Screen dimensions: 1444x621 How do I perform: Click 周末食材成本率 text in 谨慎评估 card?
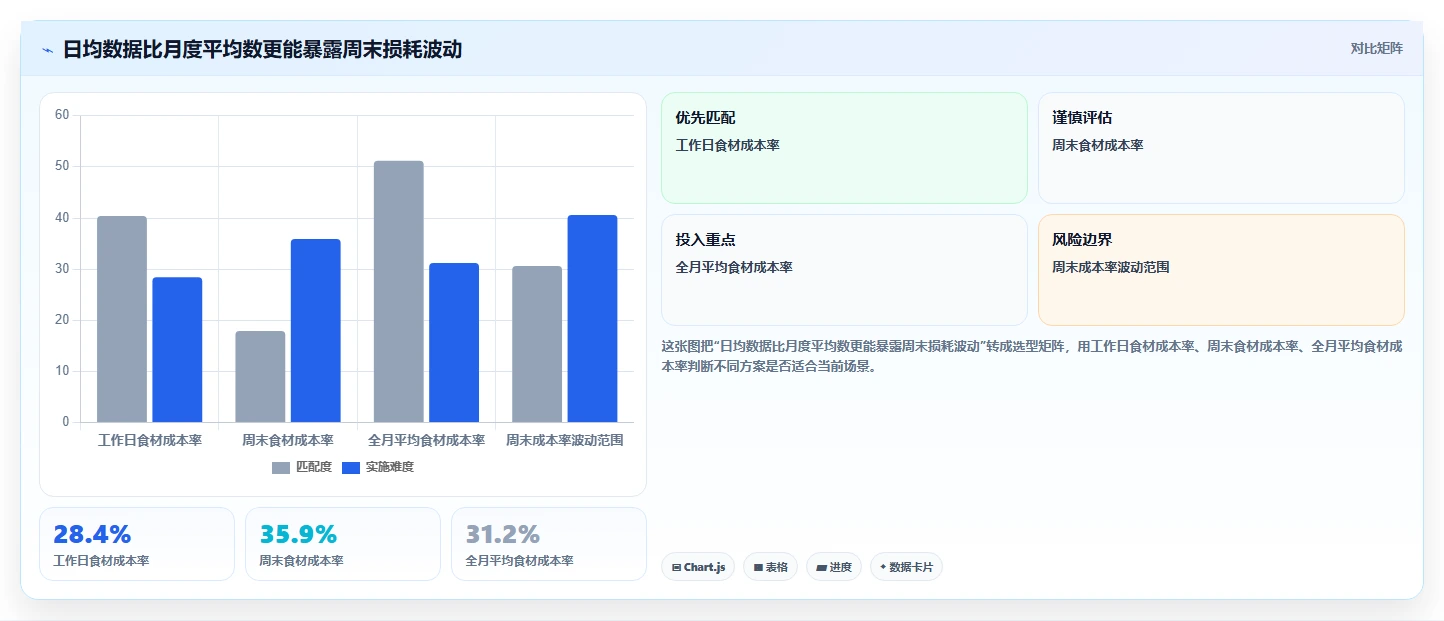pos(1098,145)
